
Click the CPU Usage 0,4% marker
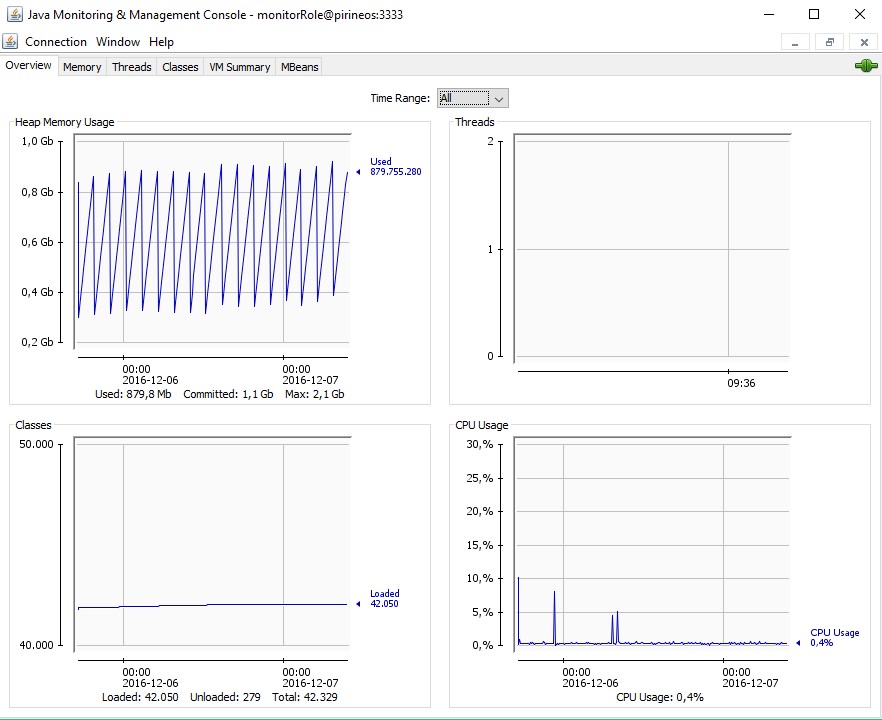coord(828,637)
